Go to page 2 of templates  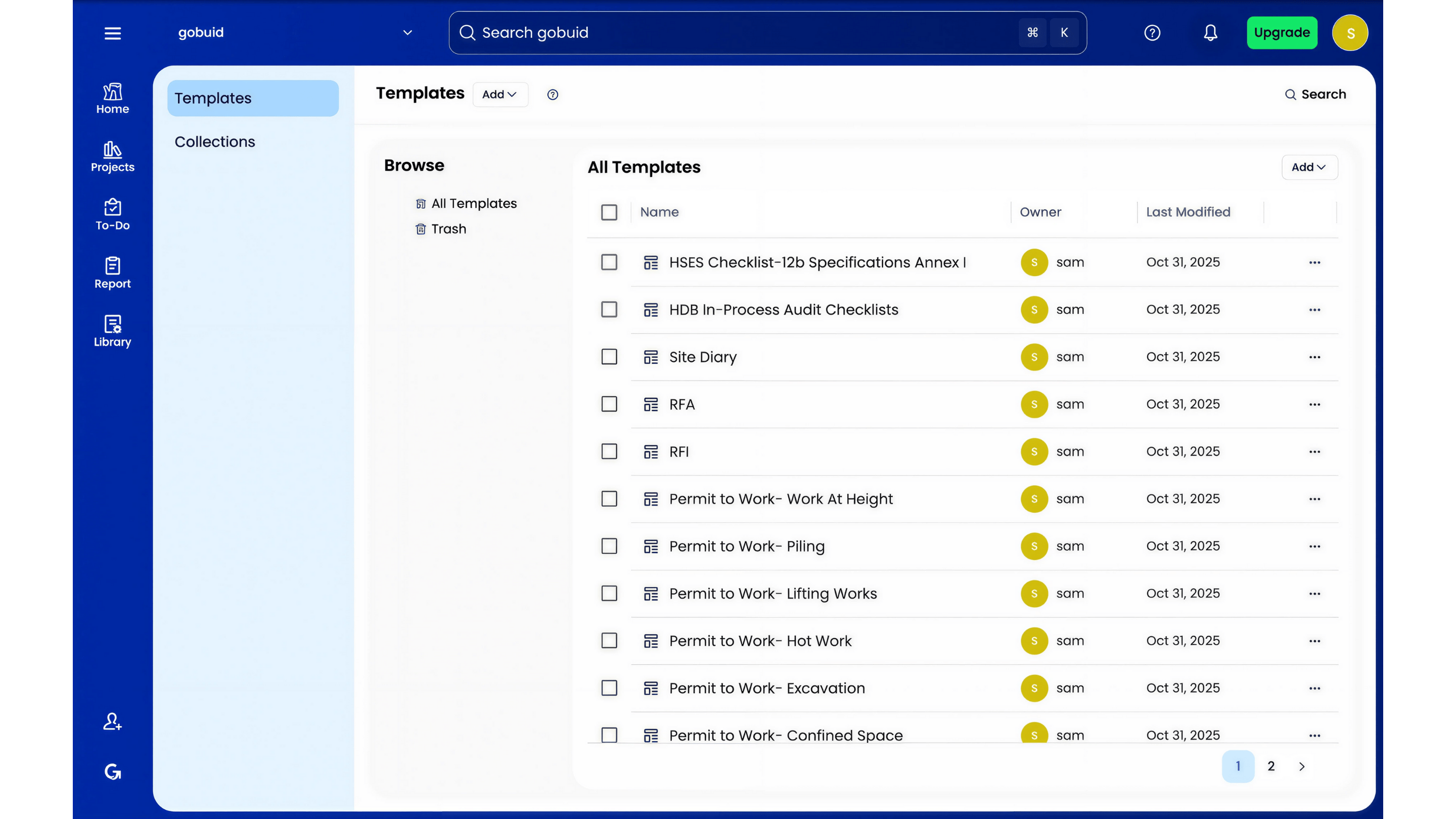pos(1270,766)
